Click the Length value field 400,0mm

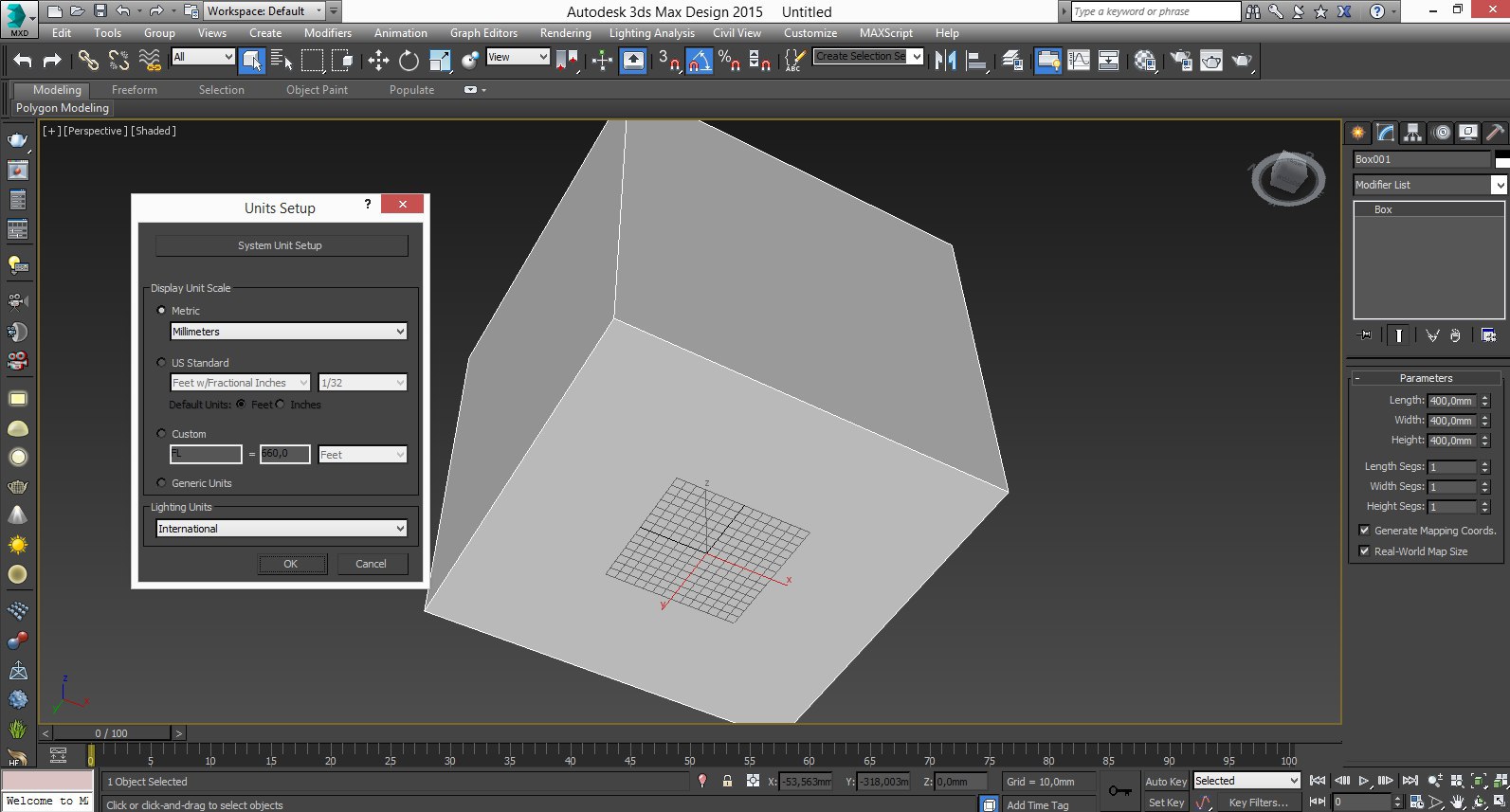point(1451,401)
